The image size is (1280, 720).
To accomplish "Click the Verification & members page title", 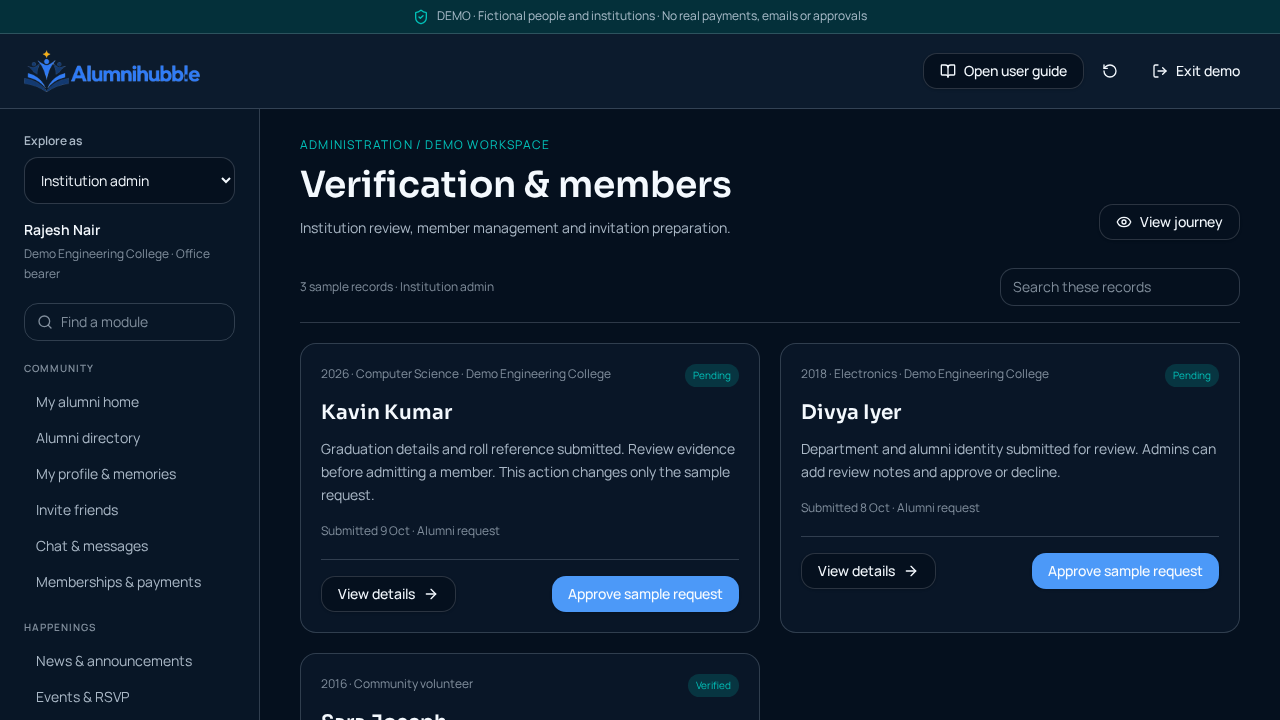I will tap(516, 184).
